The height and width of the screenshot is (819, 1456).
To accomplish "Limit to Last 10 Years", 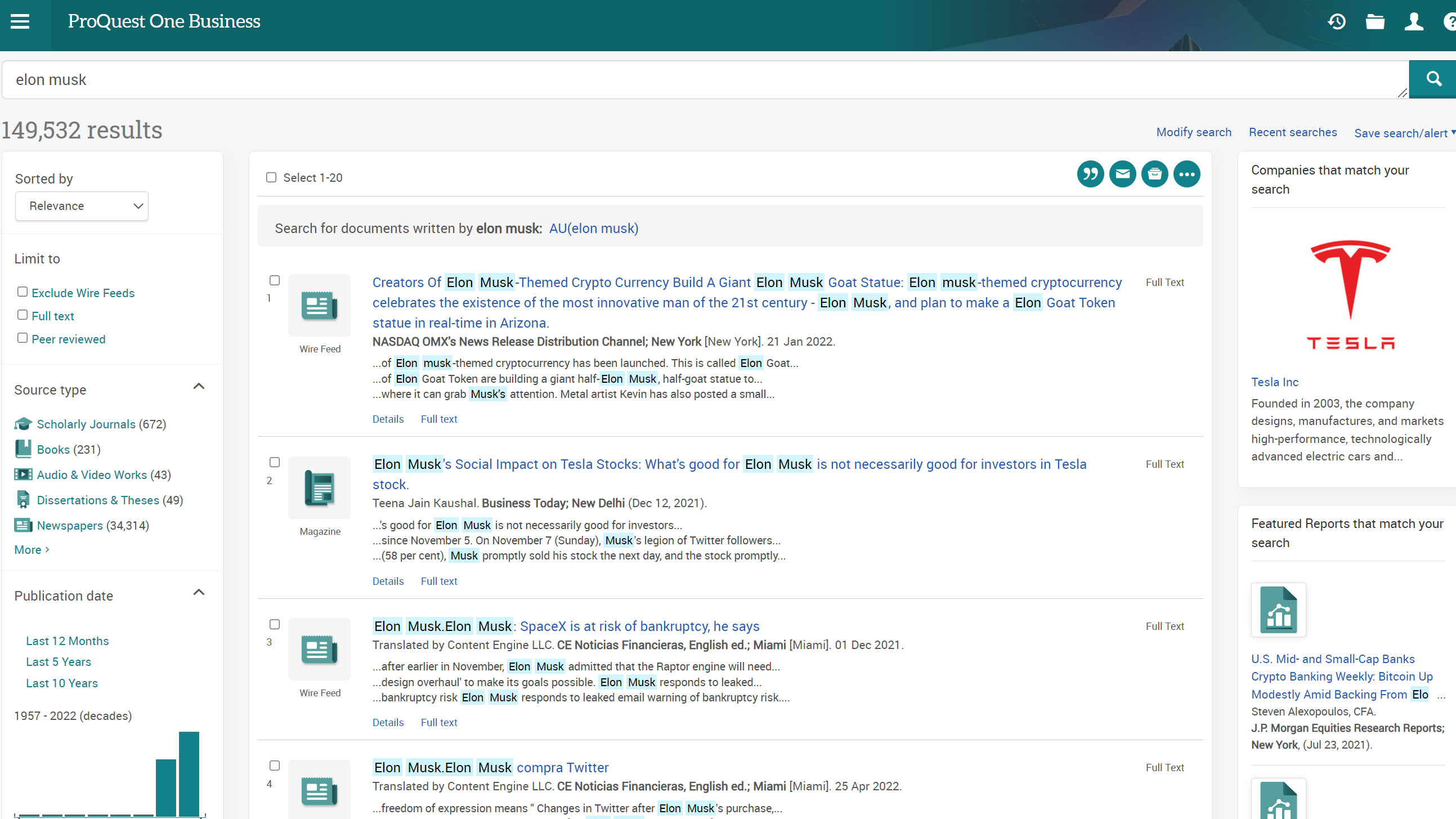I will (61, 683).
